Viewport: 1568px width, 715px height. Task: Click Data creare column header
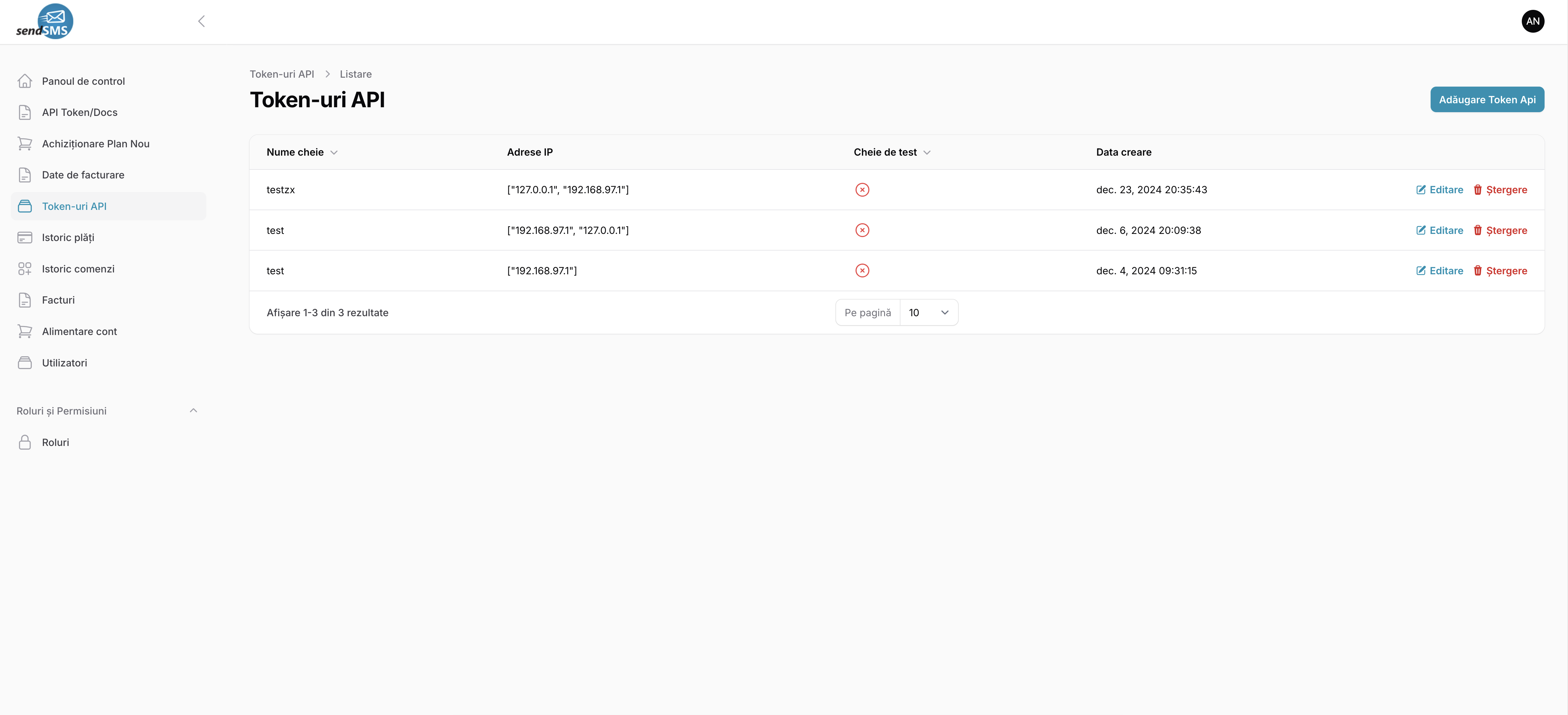pos(1124,152)
